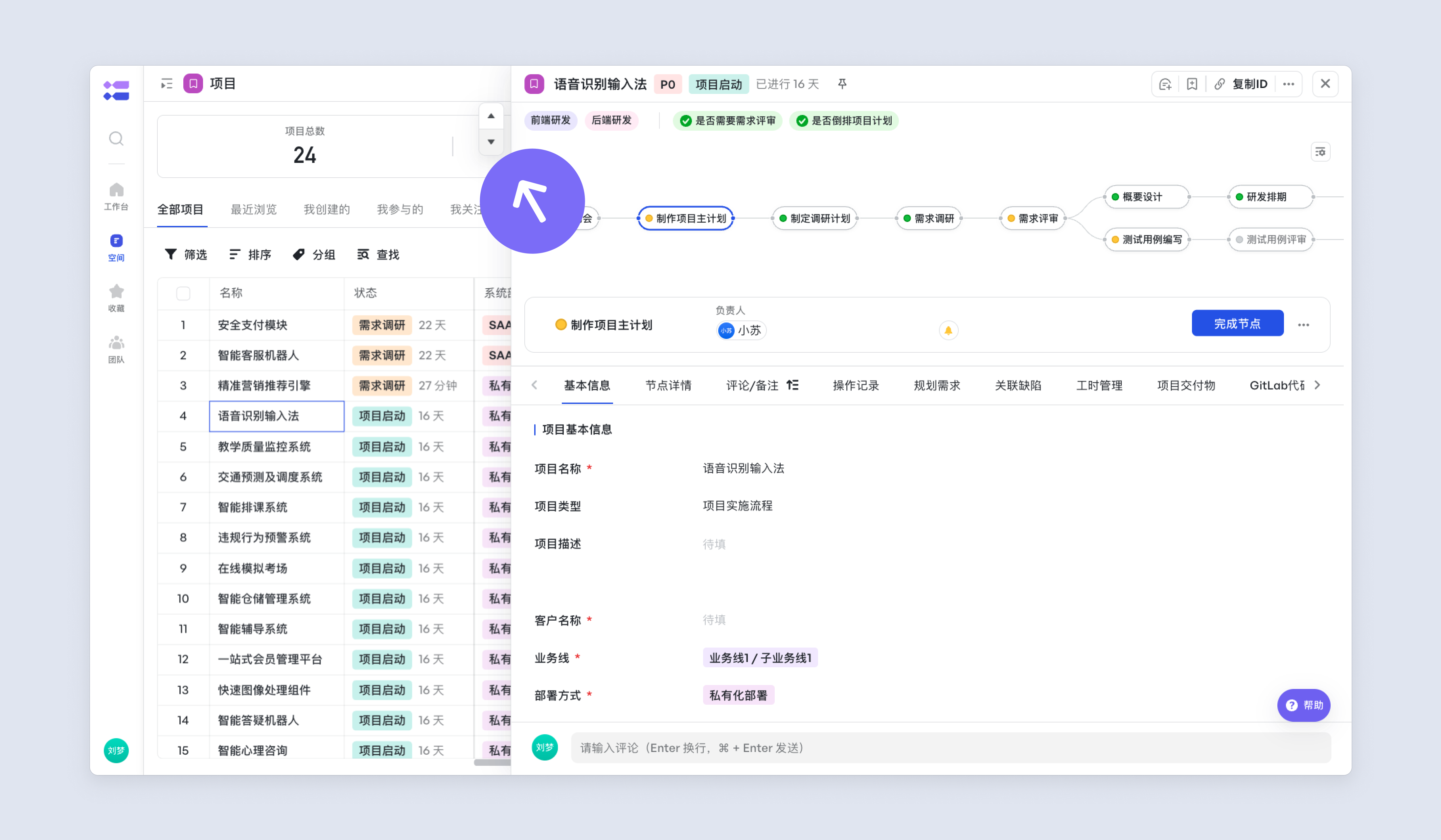Switch to the 我参与的 tab
Viewport: 1441px width, 840px height.
pyautogui.click(x=400, y=209)
